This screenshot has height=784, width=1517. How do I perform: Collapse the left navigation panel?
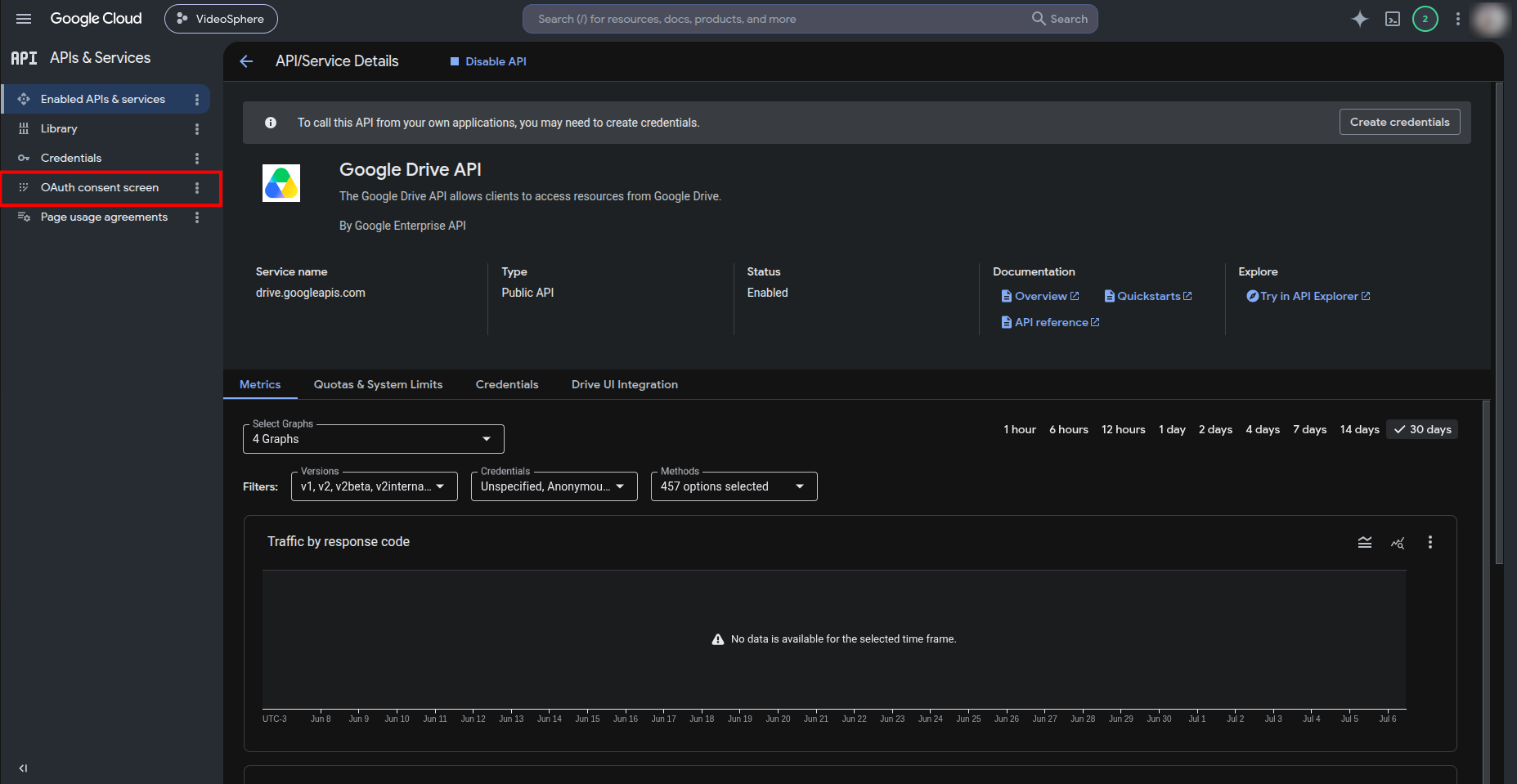coord(23,768)
